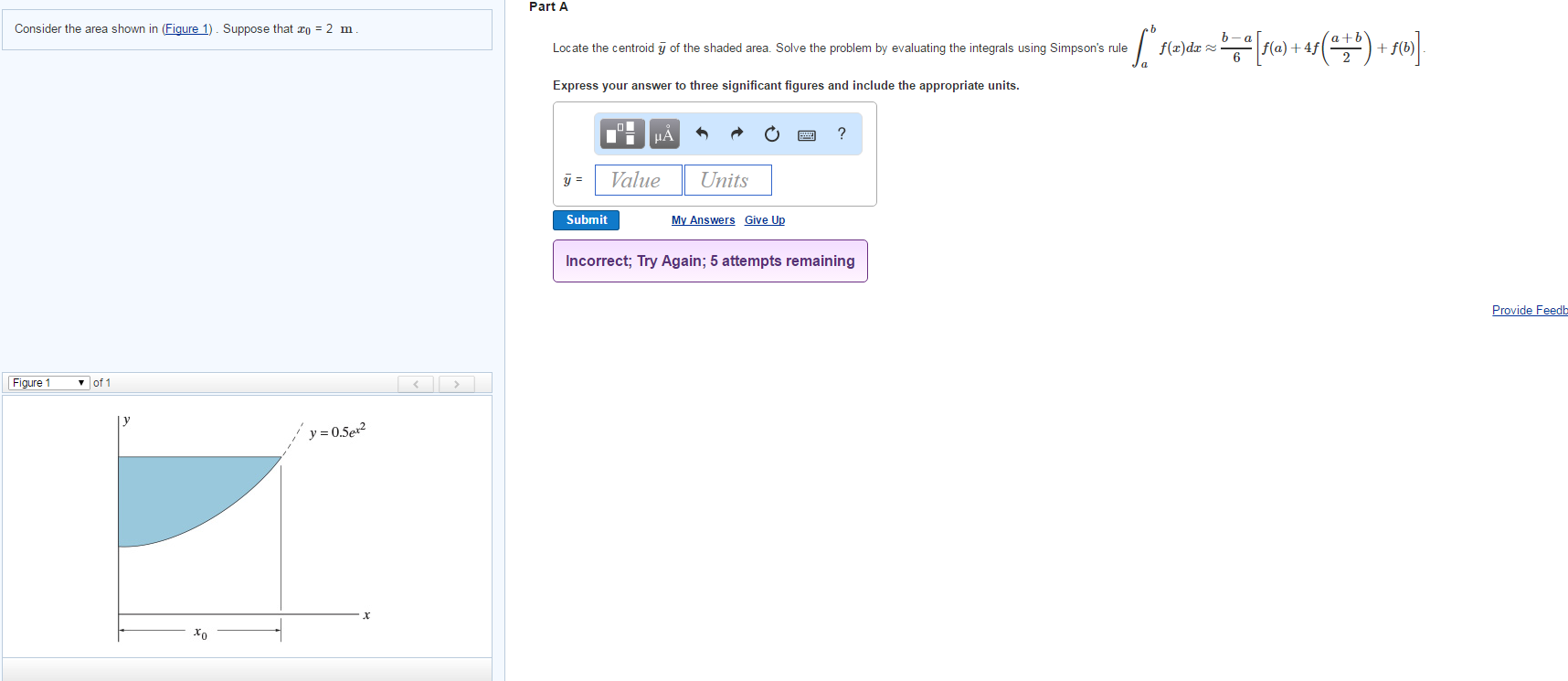
Task: Focus the Value input field
Action: click(639, 180)
